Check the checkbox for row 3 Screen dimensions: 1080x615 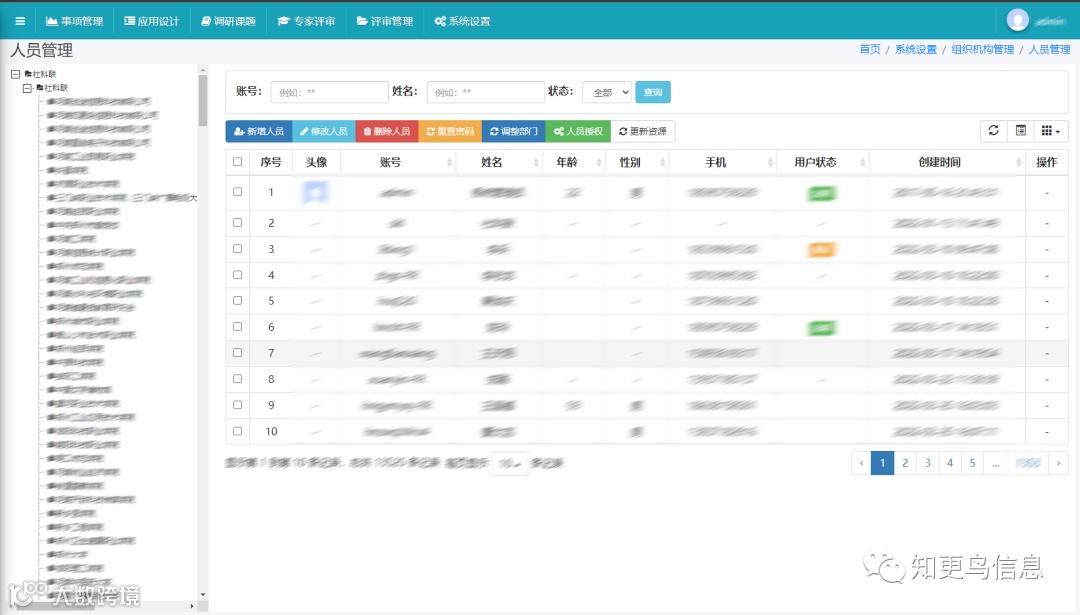[x=238, y=249]
